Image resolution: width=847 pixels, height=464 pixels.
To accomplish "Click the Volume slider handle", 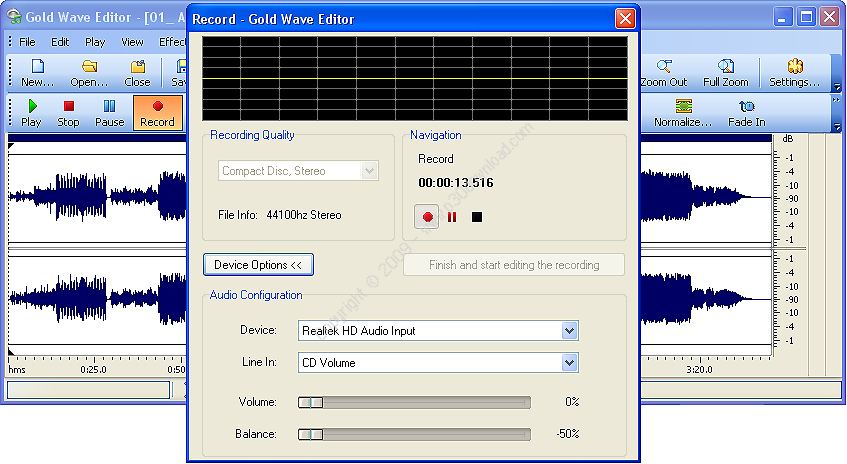I will click(311, 402).
